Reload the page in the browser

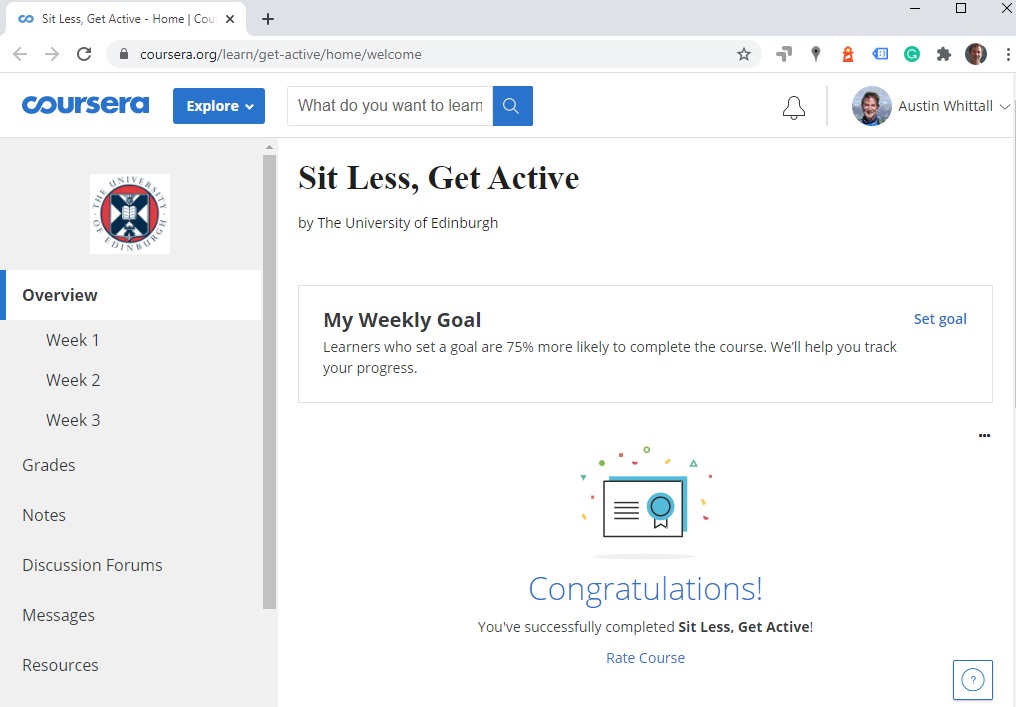[x=84, y=55]
